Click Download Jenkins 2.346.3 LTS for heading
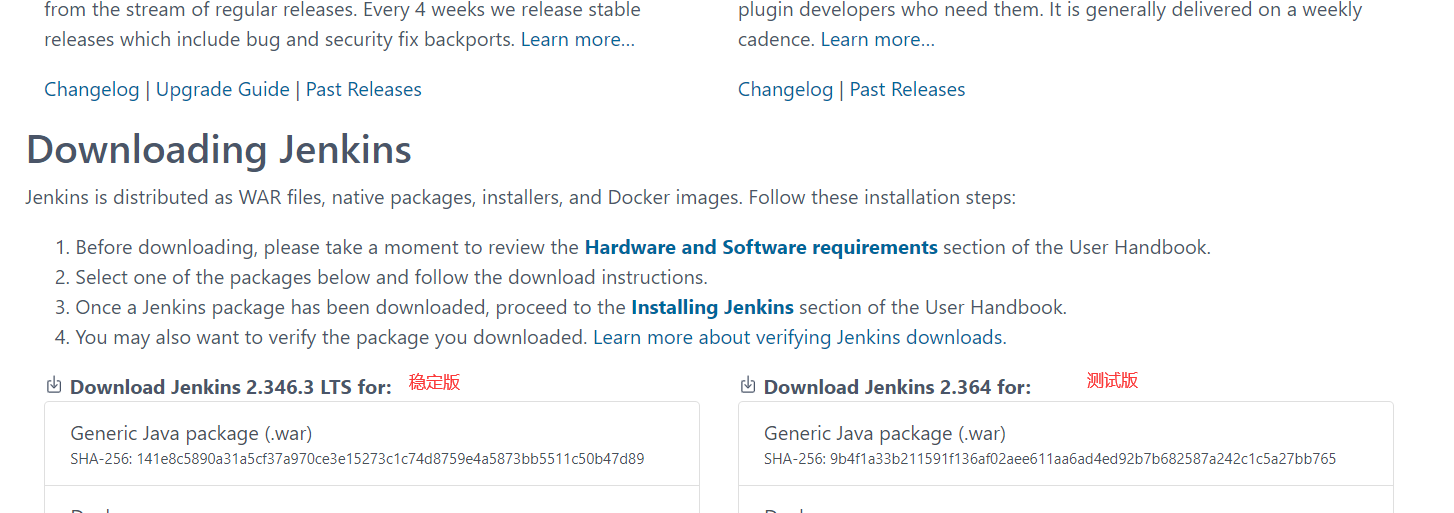The image size is (1454, 513). click(x=231, y=387)
